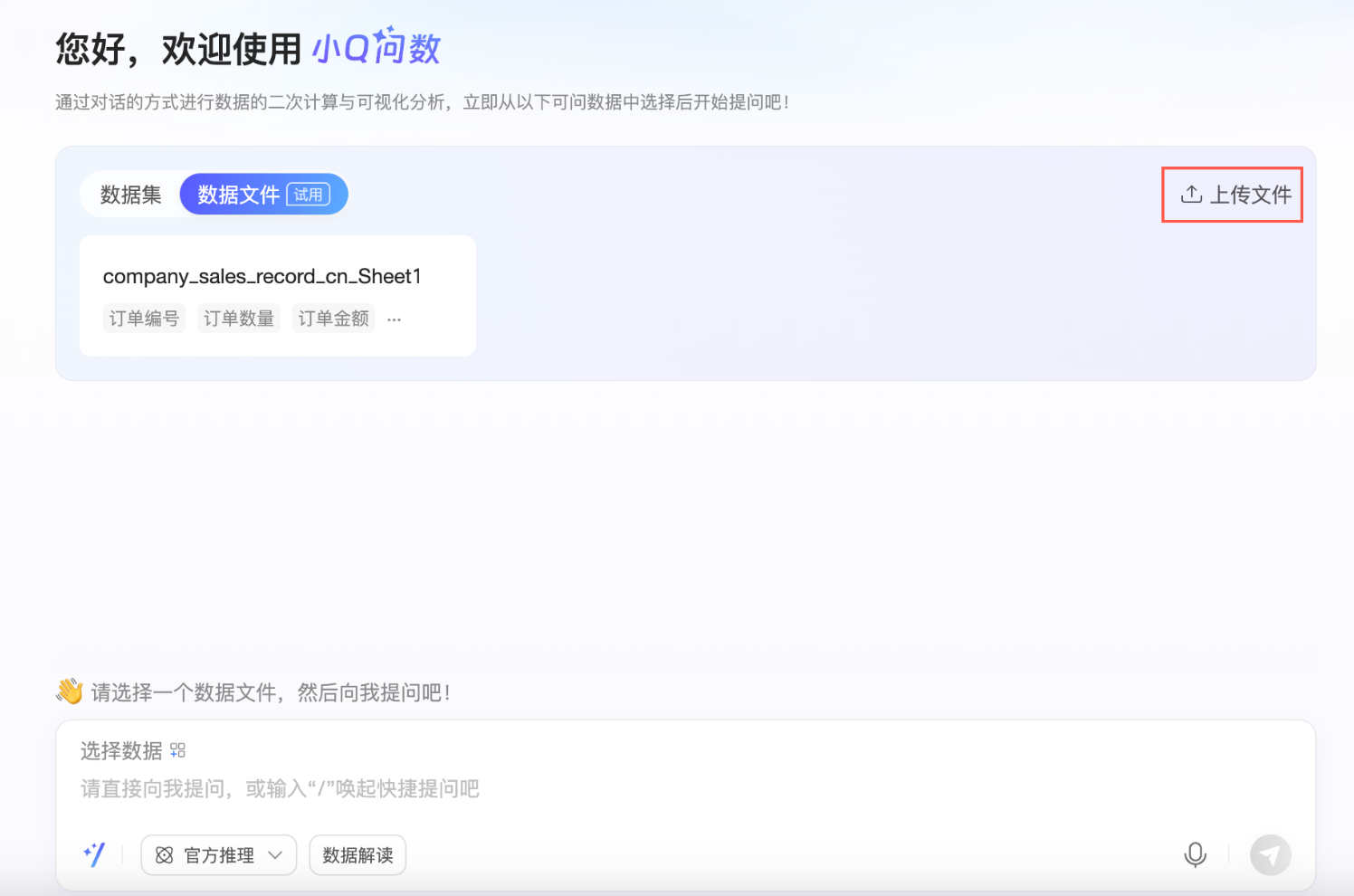The image size is (1354, 896).
Task: Click the 订单数量 field tag
Action: coord(239,319)
